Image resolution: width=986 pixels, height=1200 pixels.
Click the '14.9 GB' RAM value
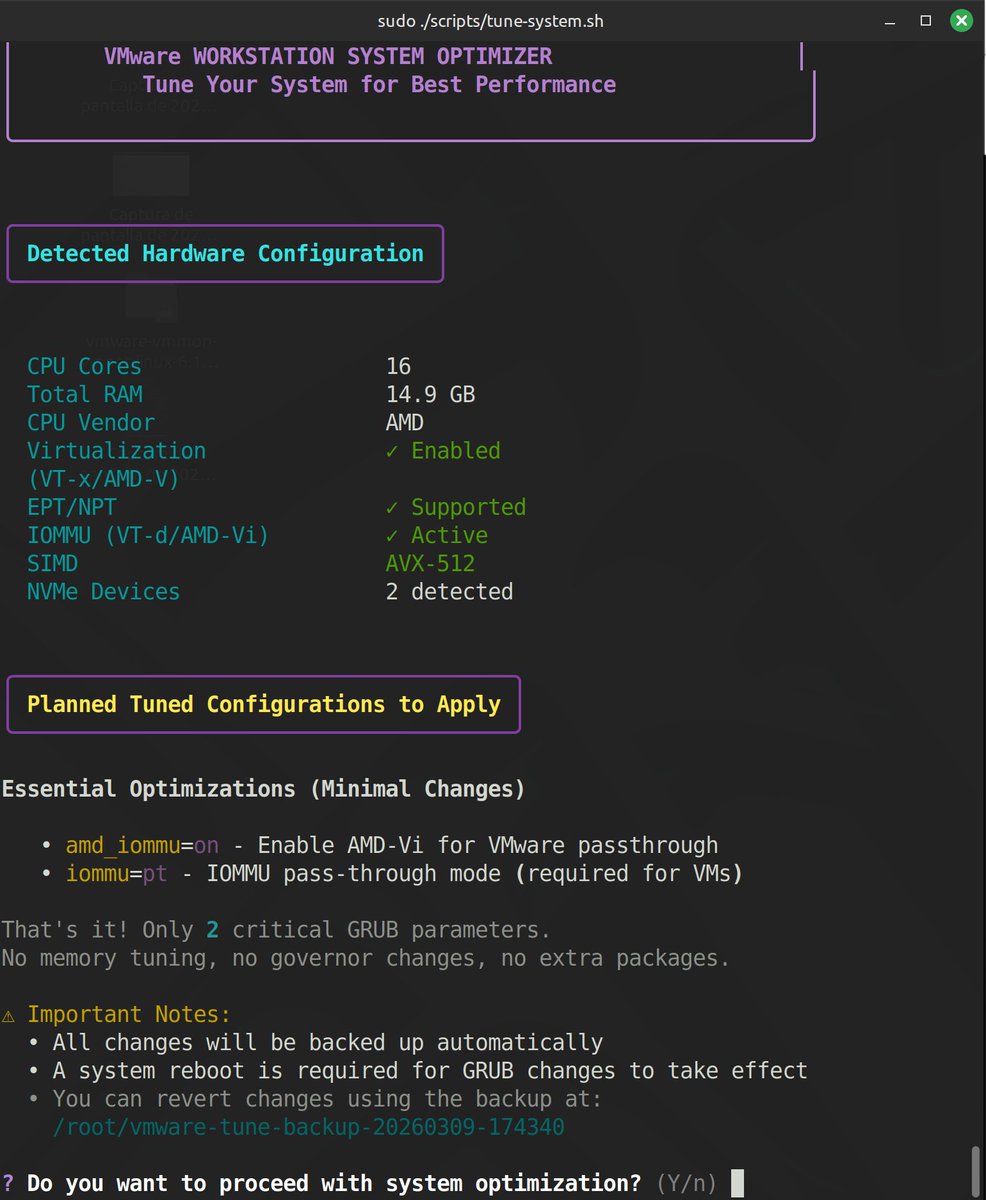pos(430,394)
